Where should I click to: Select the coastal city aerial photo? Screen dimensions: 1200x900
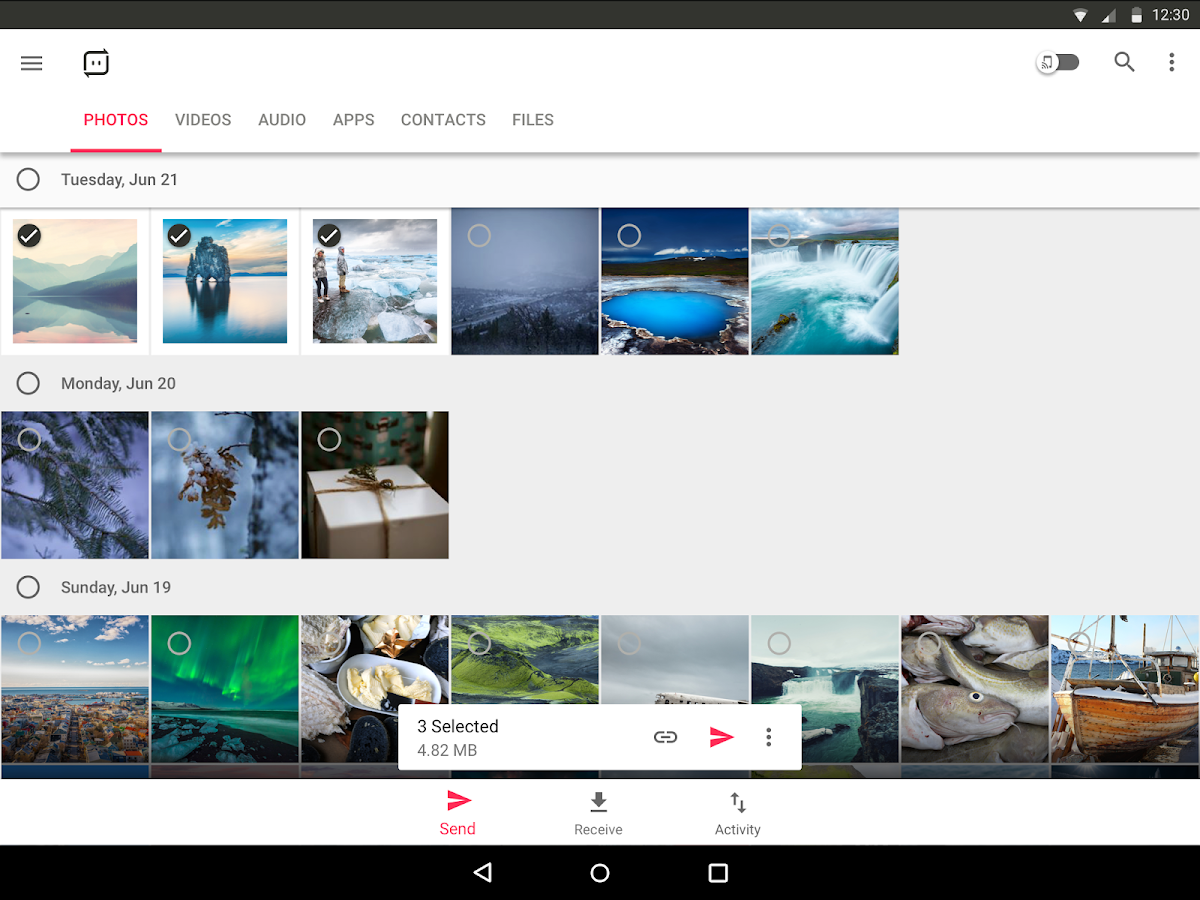pyautogui.click(x=29, y=643)
